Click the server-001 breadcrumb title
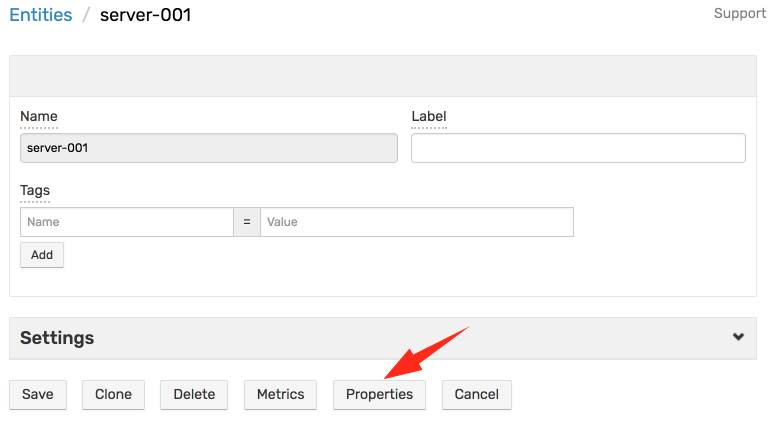The width and height of the screenshot is (777, 432). point(146,15)
